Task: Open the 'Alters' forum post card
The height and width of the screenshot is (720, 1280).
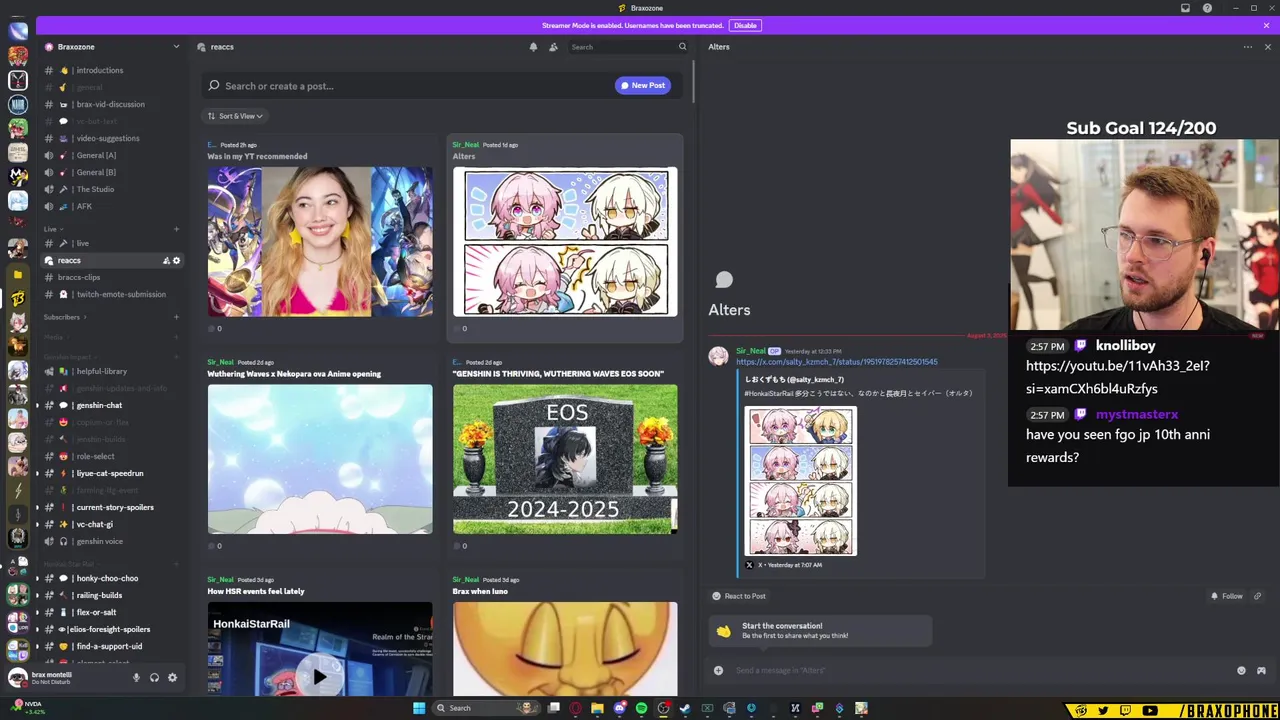Action: point(565,237)
